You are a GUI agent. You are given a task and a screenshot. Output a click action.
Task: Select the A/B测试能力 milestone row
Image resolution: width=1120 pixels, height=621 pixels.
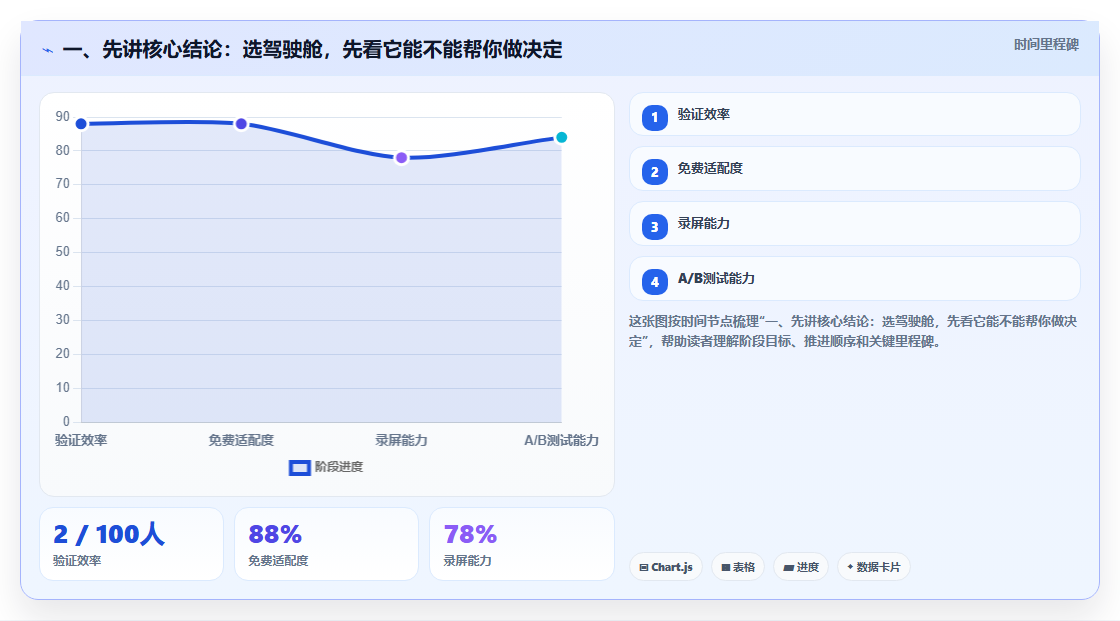click(x=854, y=279)
